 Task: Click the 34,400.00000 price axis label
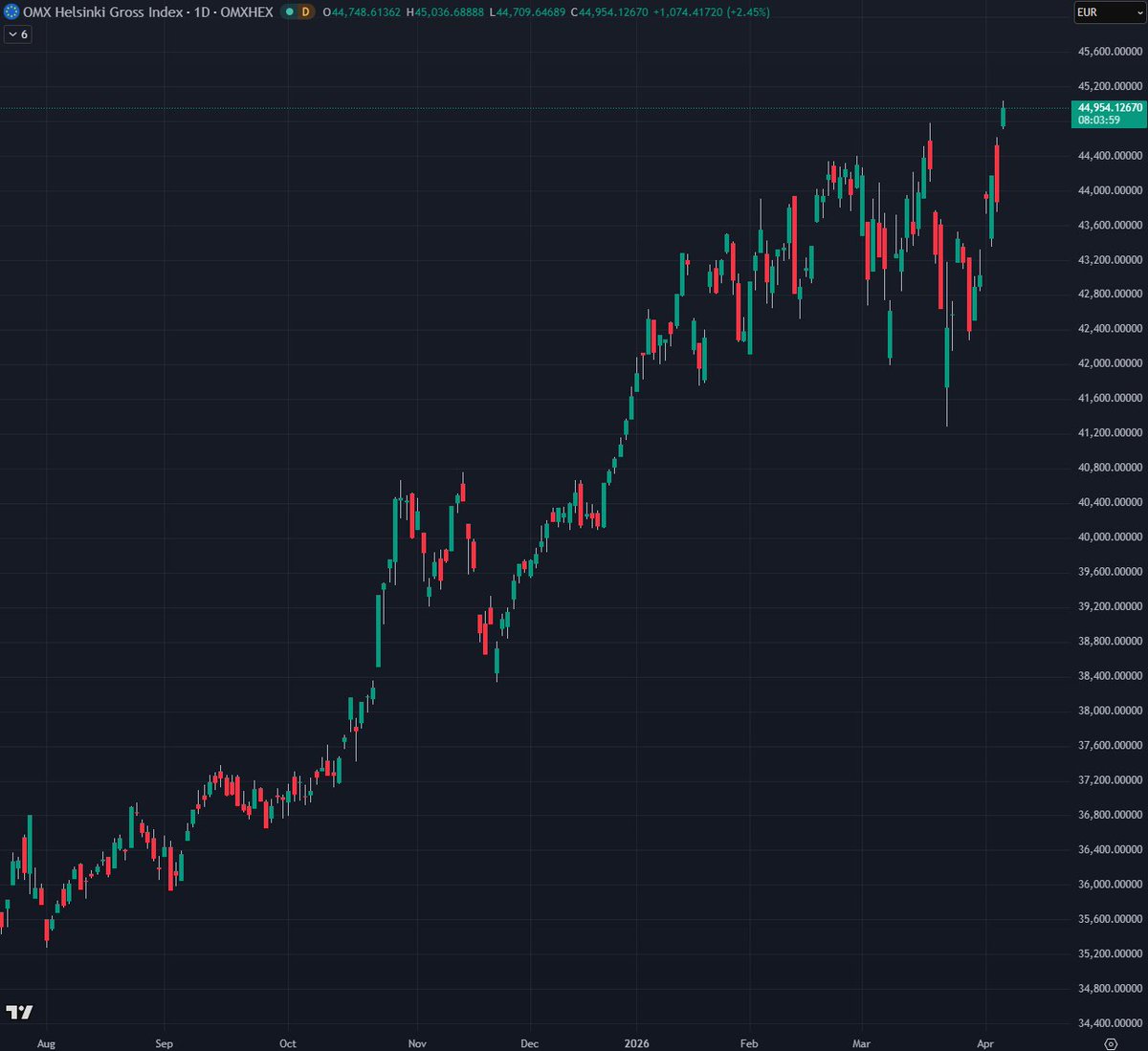[1110, 1023]
